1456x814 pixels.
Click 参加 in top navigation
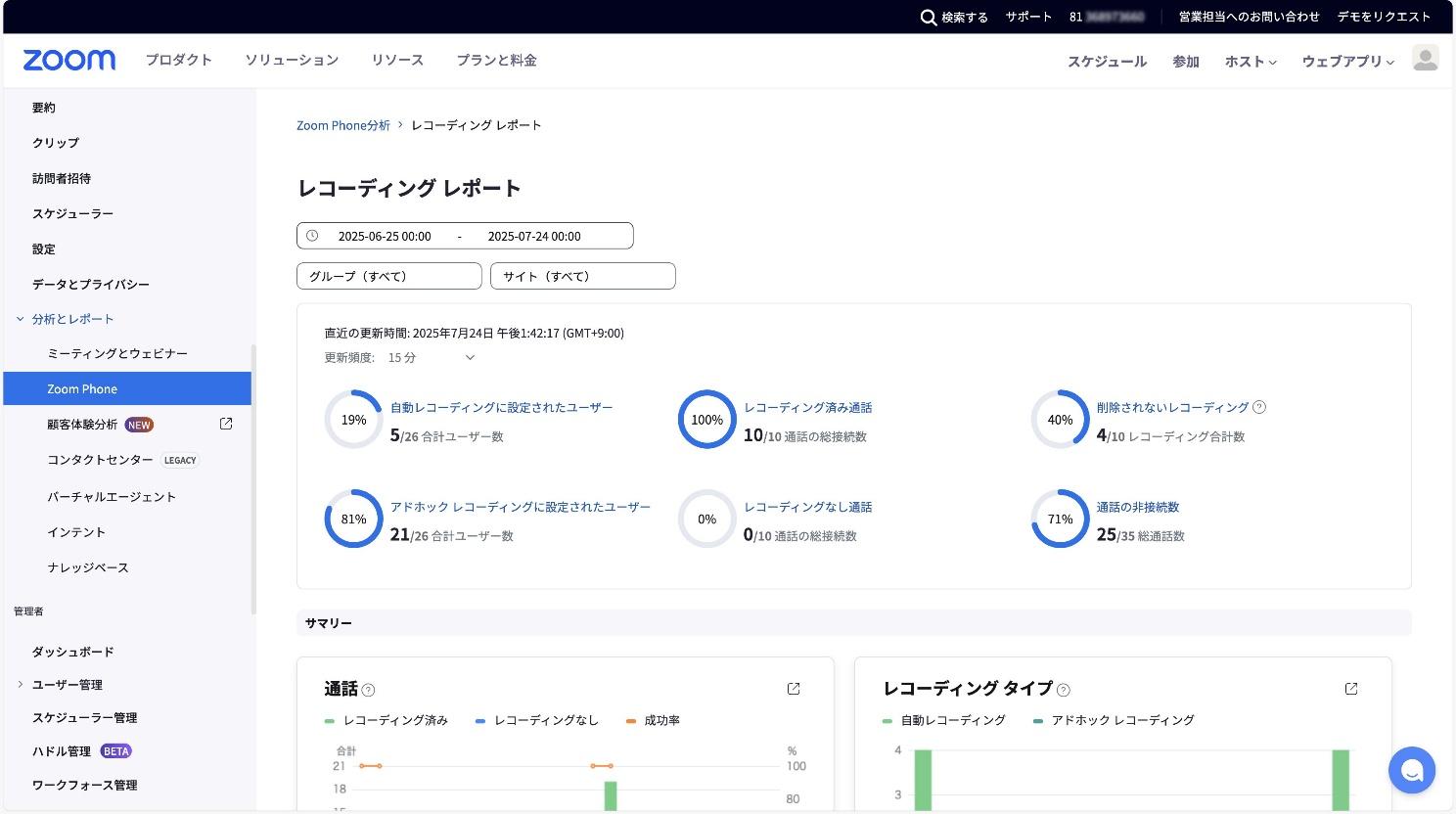[1186, 61]
